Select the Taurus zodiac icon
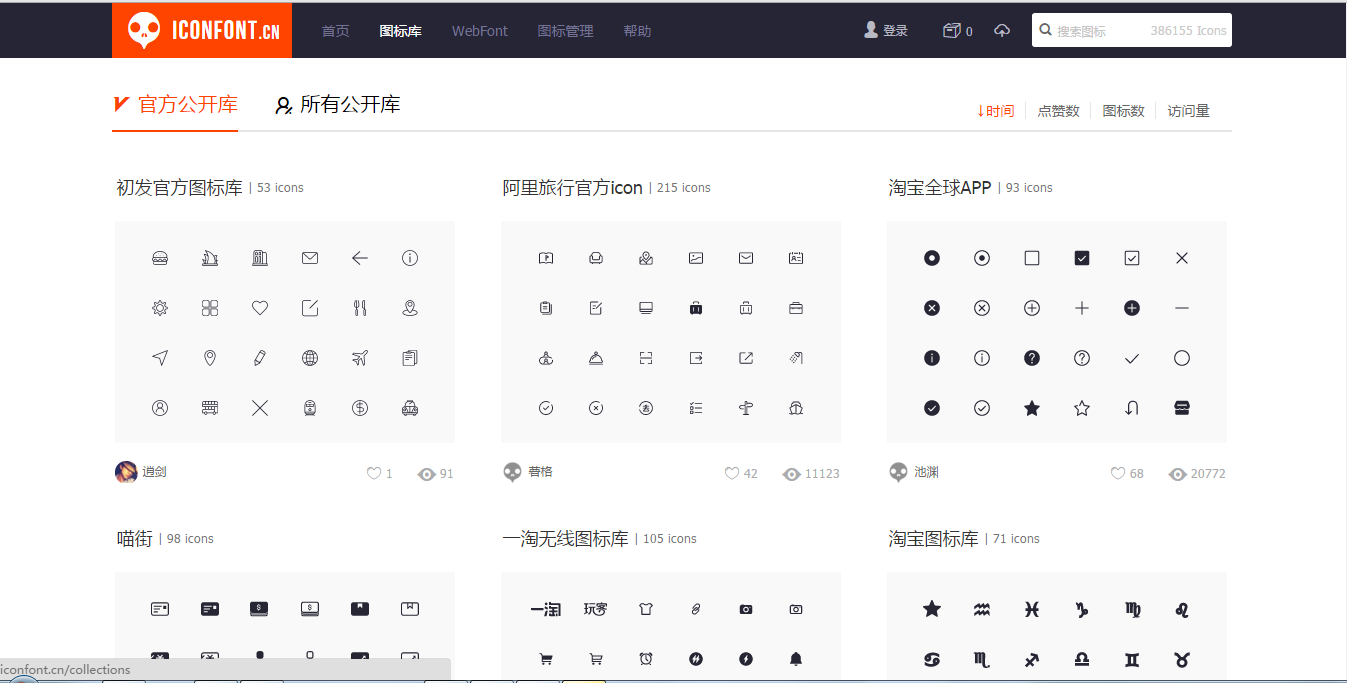The height and width of the screenshot is (683, 1347). click(1182, 659)
